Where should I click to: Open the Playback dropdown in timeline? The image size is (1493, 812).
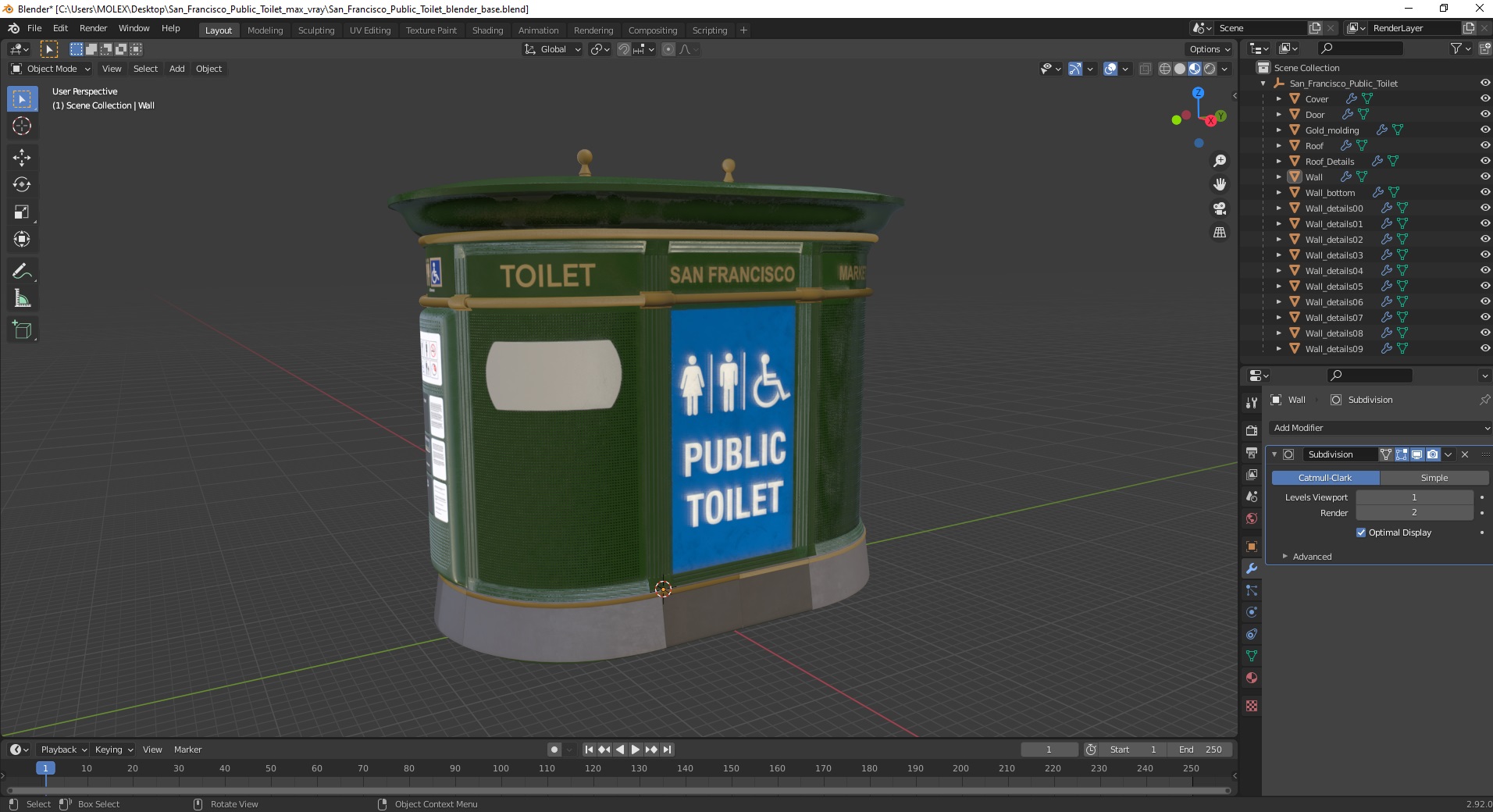[63, 750]
